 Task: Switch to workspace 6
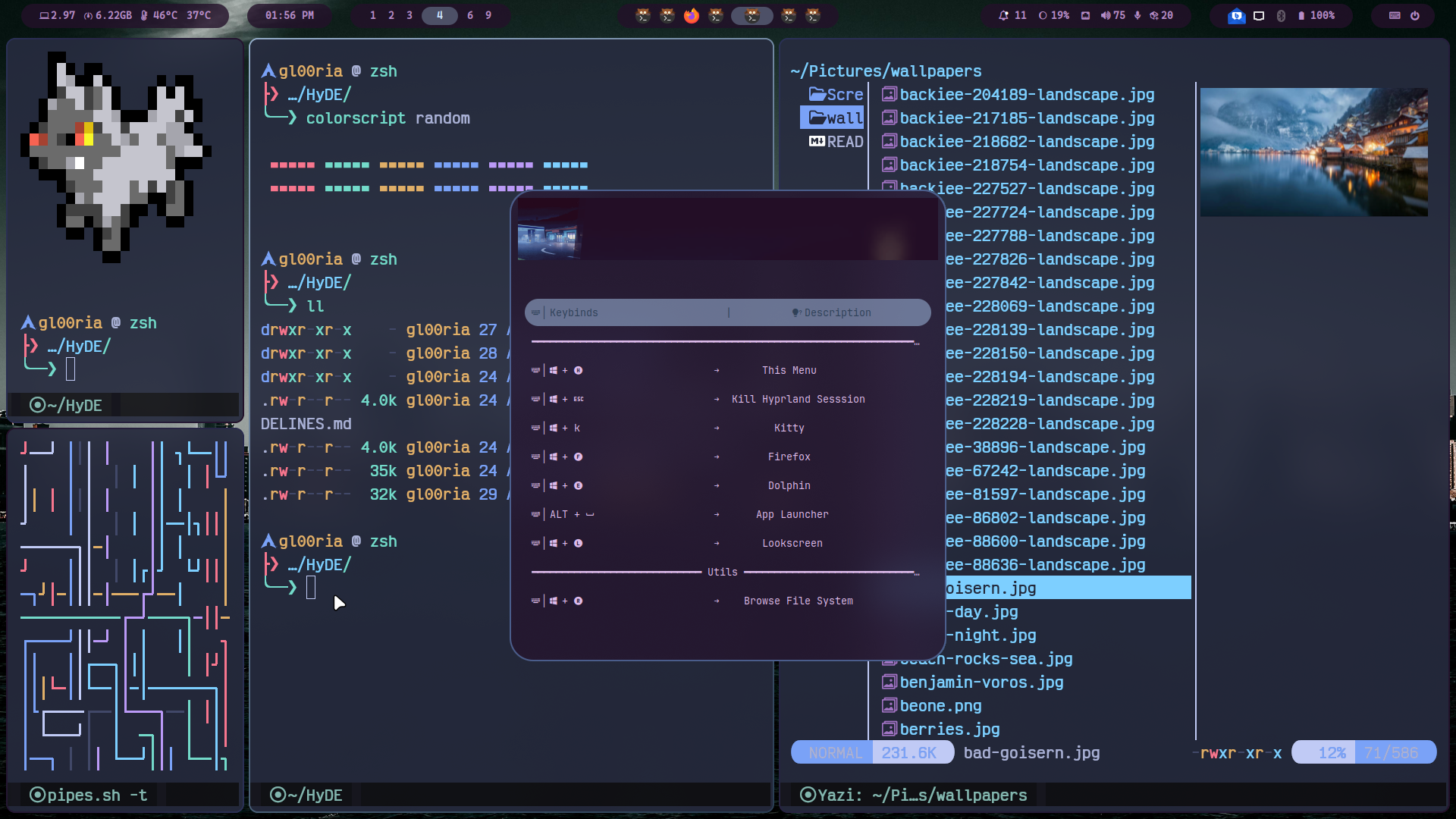coord(470,15)
